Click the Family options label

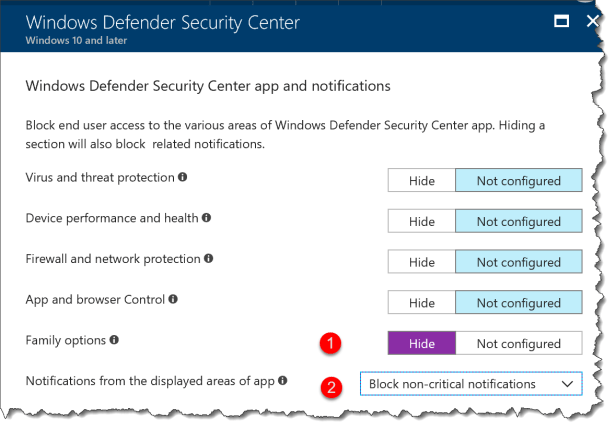[x=66, y=340]
